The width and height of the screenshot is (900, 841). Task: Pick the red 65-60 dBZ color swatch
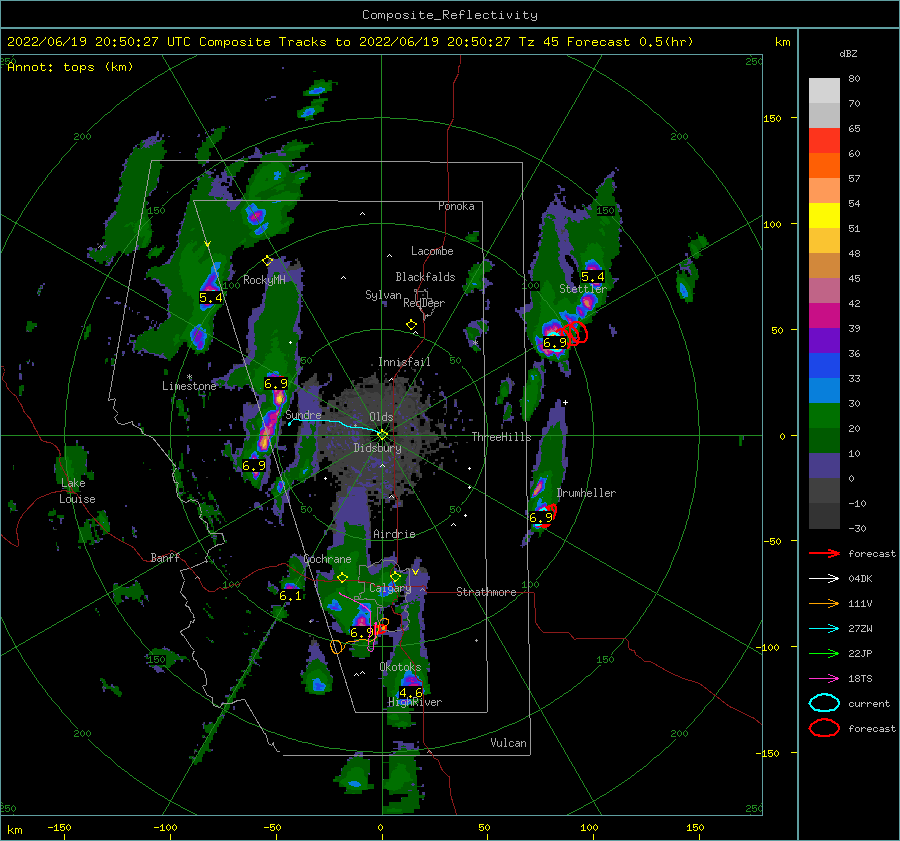(x=824, y=141)
